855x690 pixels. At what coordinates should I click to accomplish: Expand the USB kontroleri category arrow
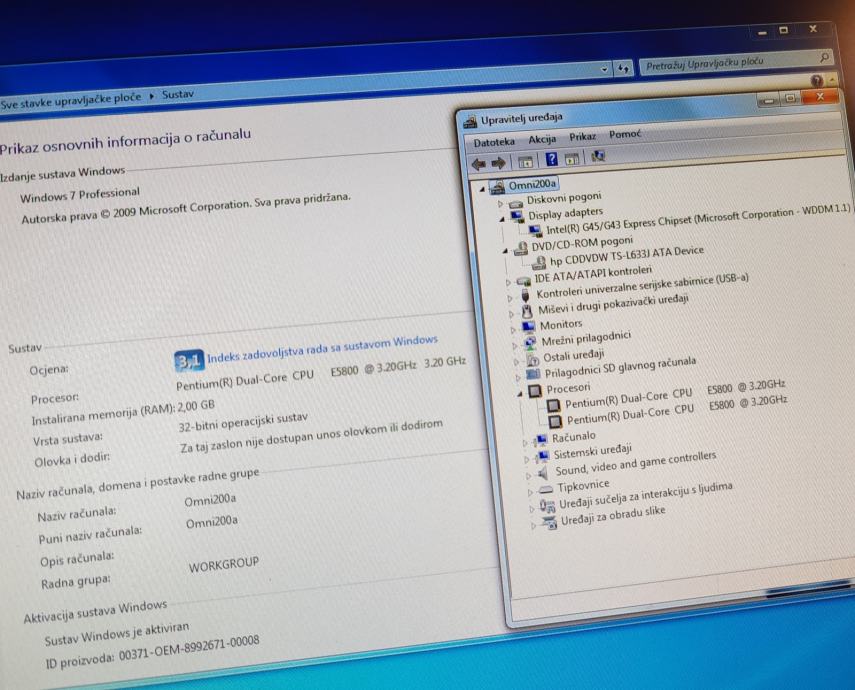pyautogui.click(x=510, y=298)
